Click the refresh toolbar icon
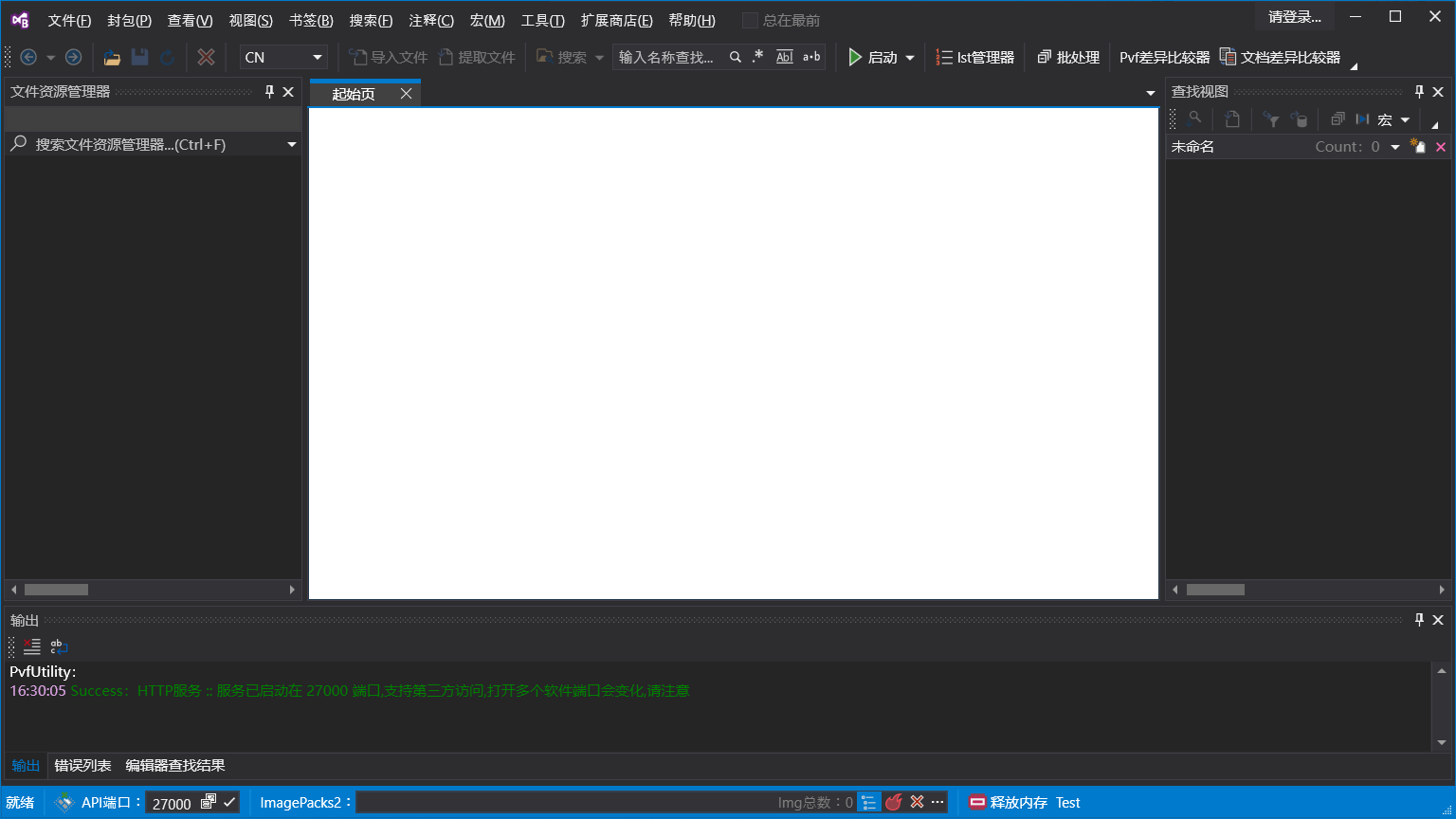Viewport: 1456px width, 819px height. (168, 57)
